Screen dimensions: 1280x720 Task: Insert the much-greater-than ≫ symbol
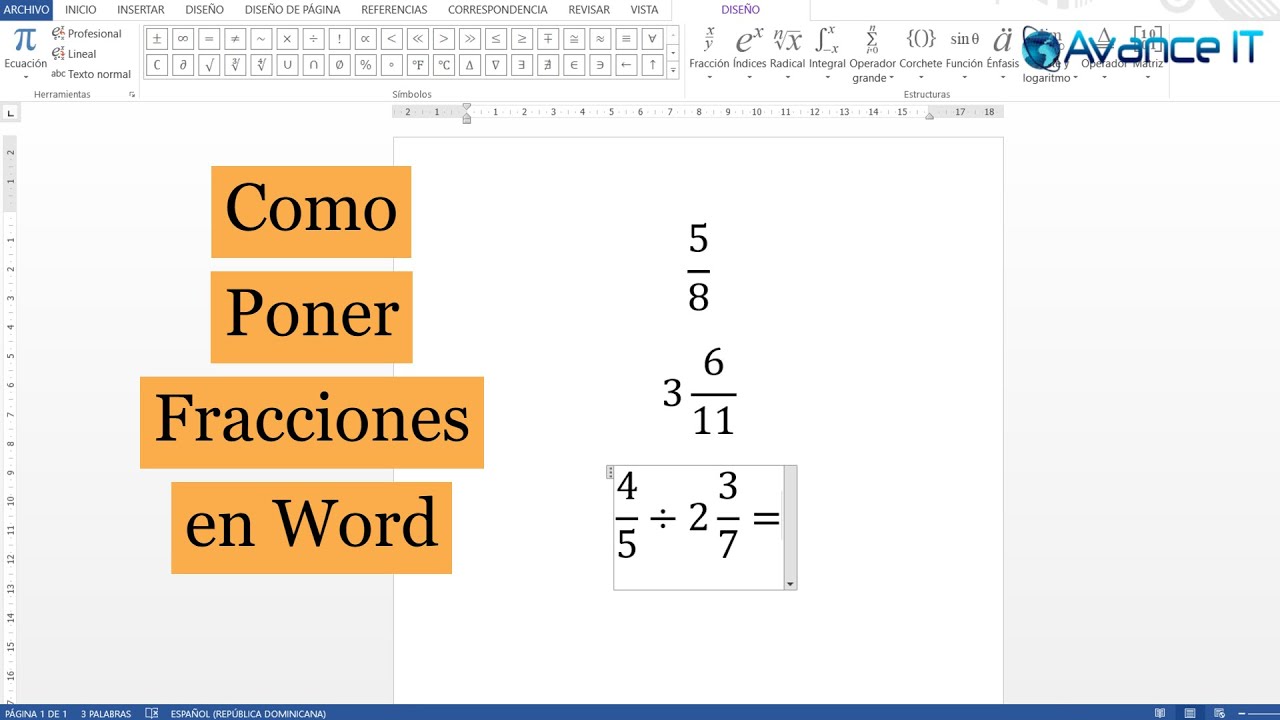point(469,39)
